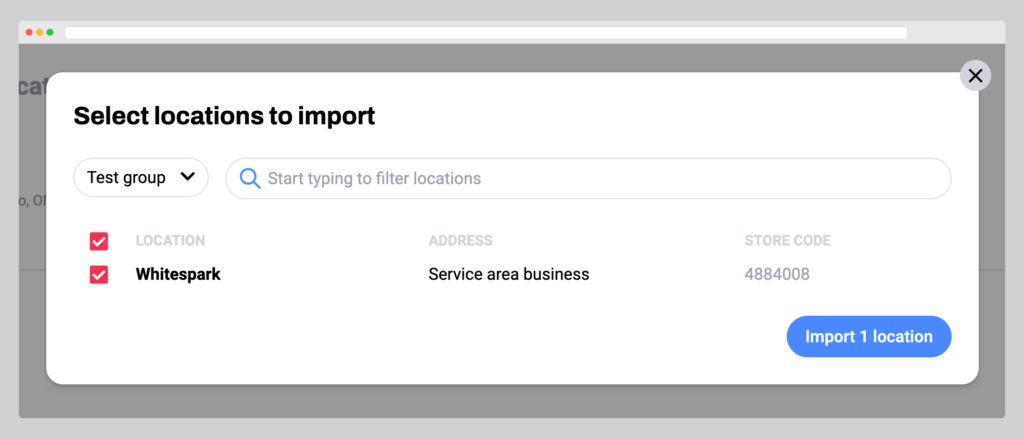Screen dimensions: 1024x439
Task: Close the import locations dialog
Action: [975, 75]
